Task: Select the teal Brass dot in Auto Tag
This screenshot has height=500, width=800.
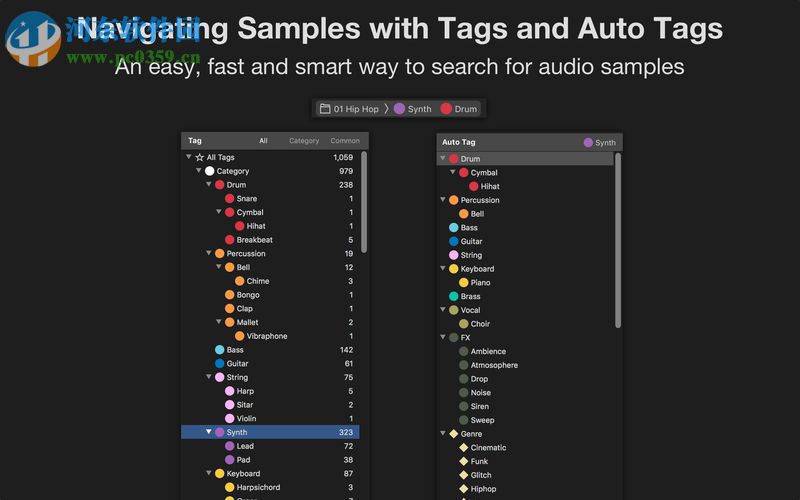Action: click(x=454, y=296)
